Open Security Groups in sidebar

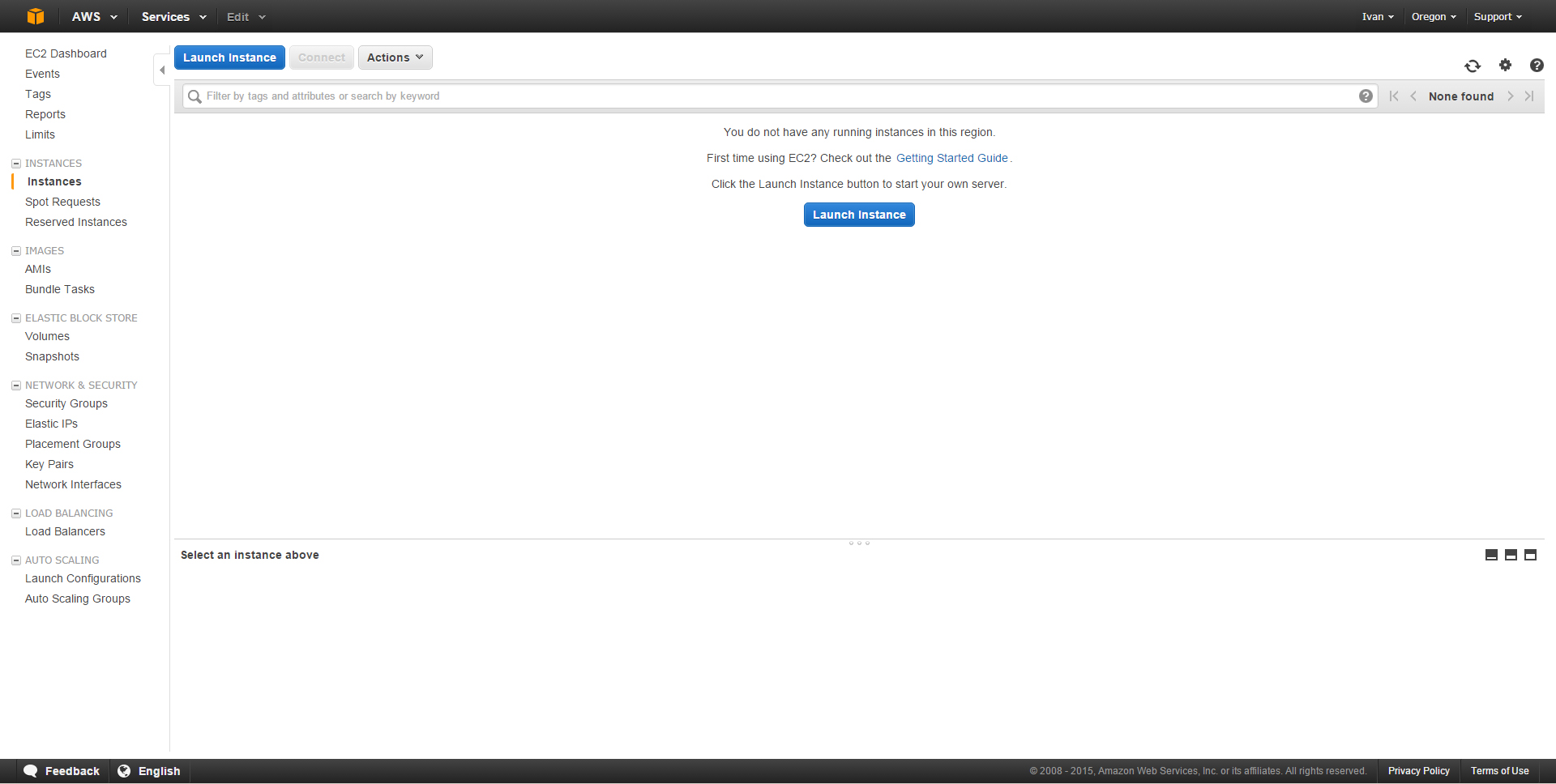[66, 403]
